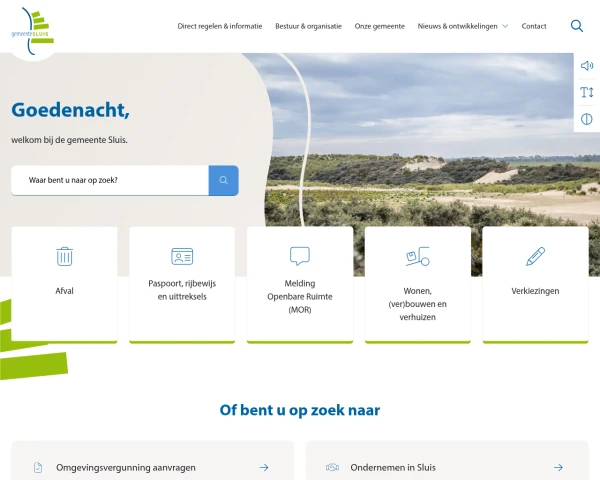Open Bestuur & organisatie menu item
Viewport: 600px width, 480px height.
click(308, 26)
